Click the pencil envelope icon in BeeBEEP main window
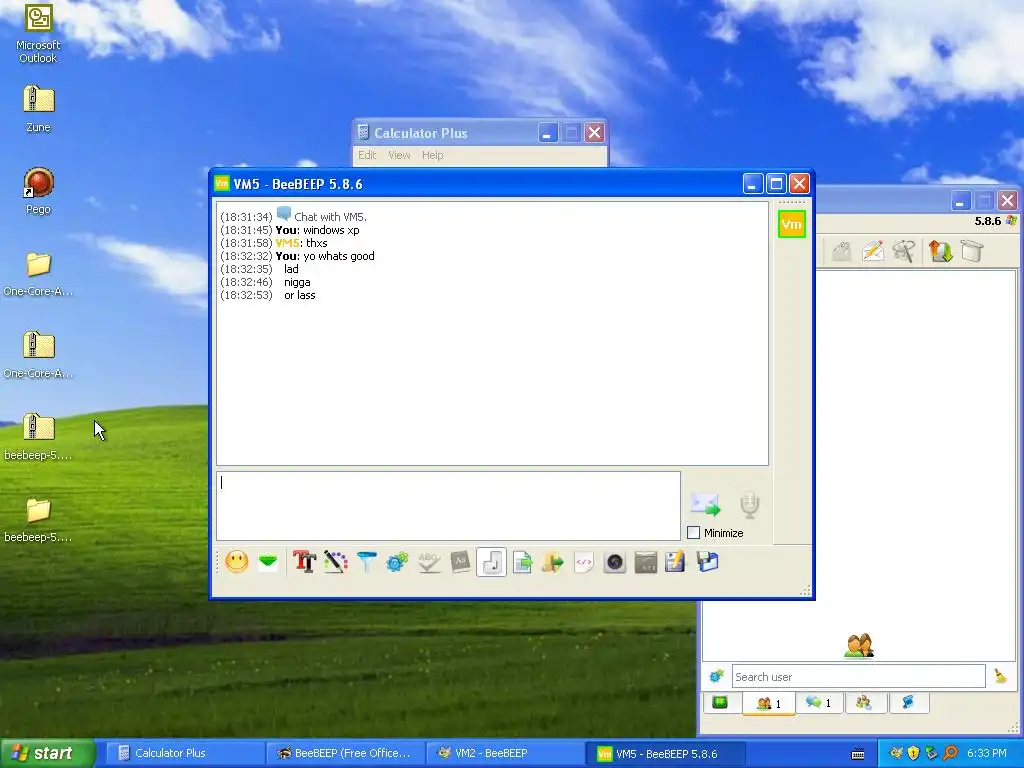This screenshot has width=1024, height=768. click(x=872, y=251)
